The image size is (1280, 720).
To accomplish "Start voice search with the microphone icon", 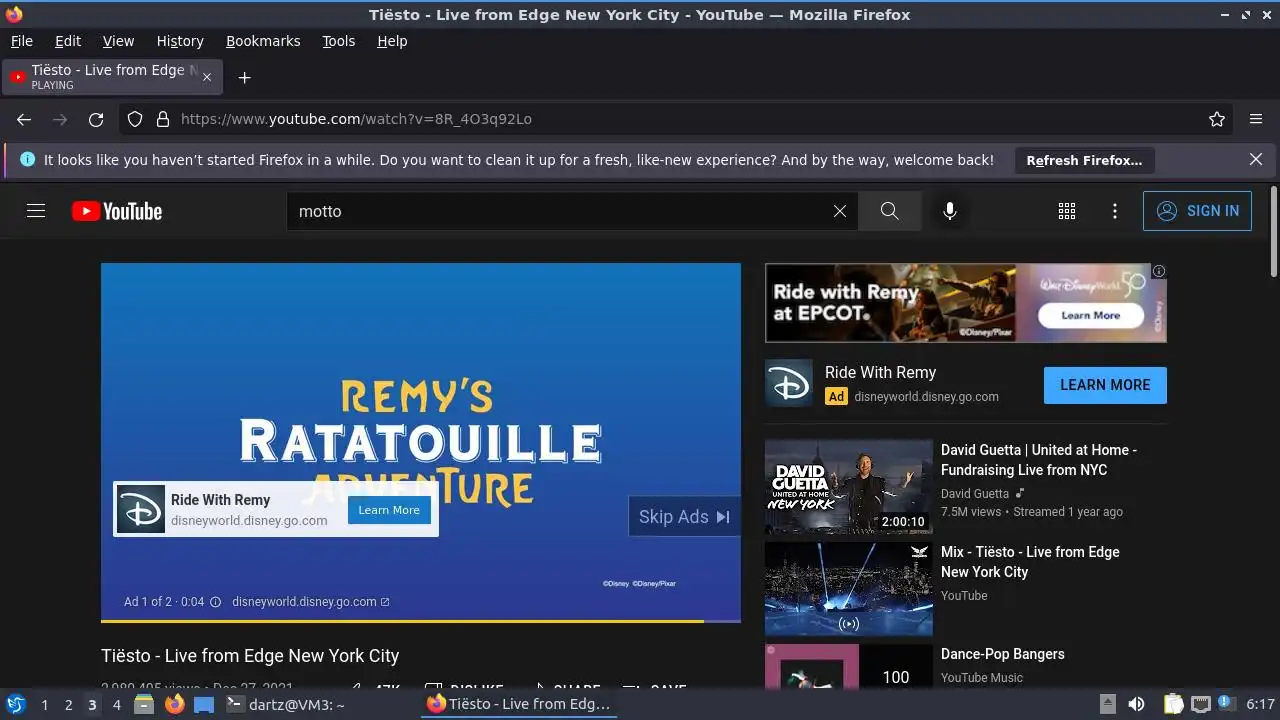I will tap(950, 211).
